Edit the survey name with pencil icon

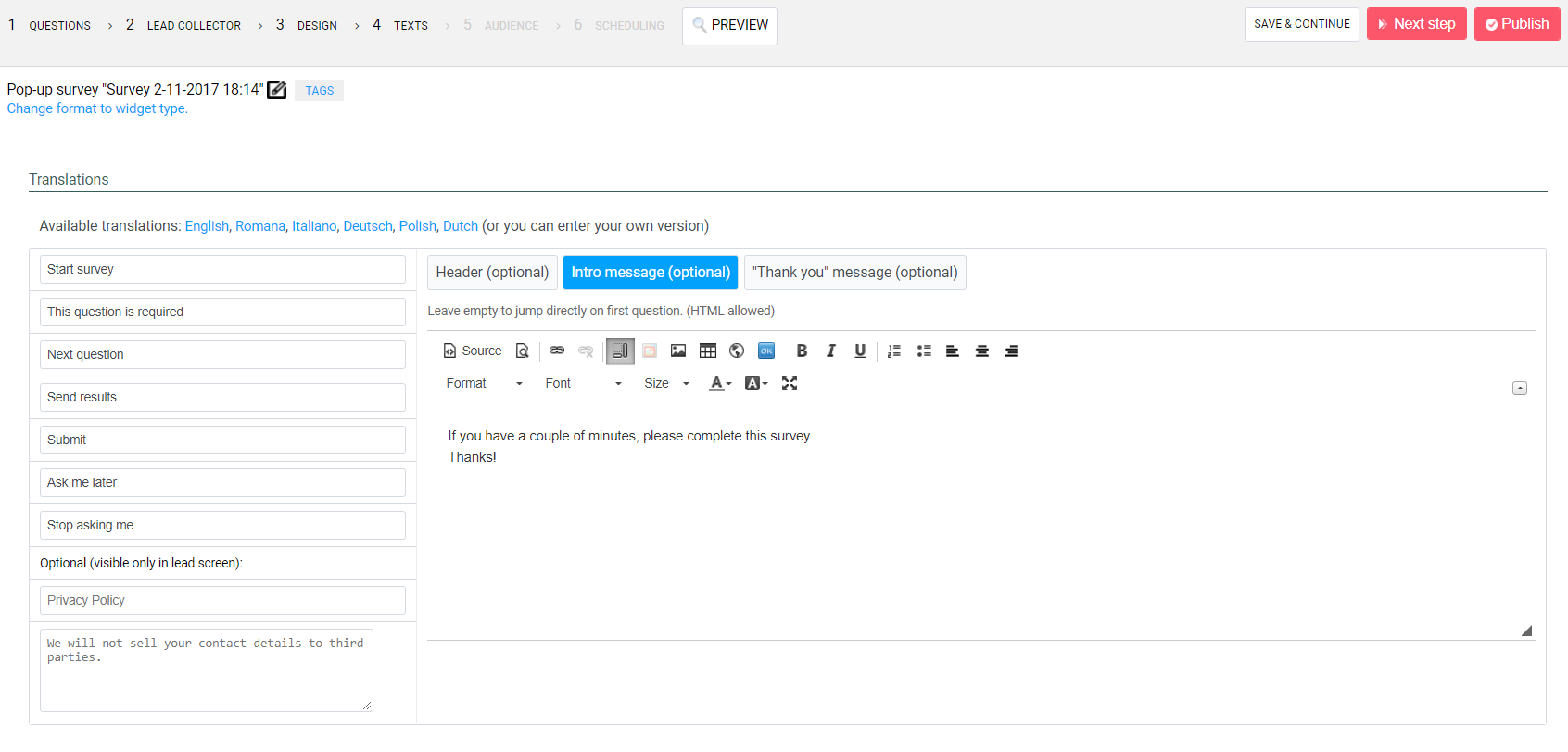tap(277, 90)
